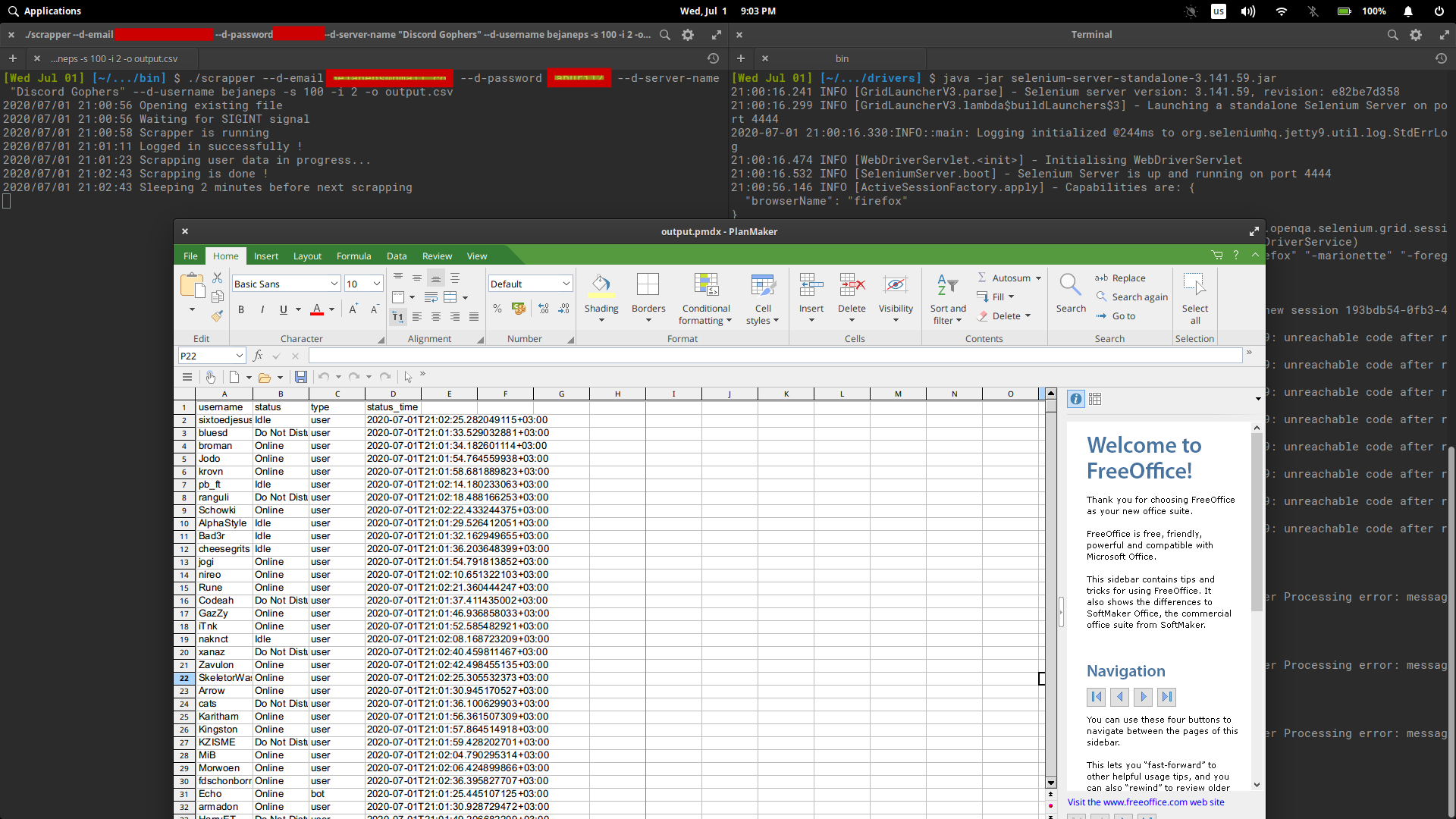Open the Default number format dropdown
The height and width of the screenshot is (819, 1456).
pyautogui.click(x=566, y=284)
